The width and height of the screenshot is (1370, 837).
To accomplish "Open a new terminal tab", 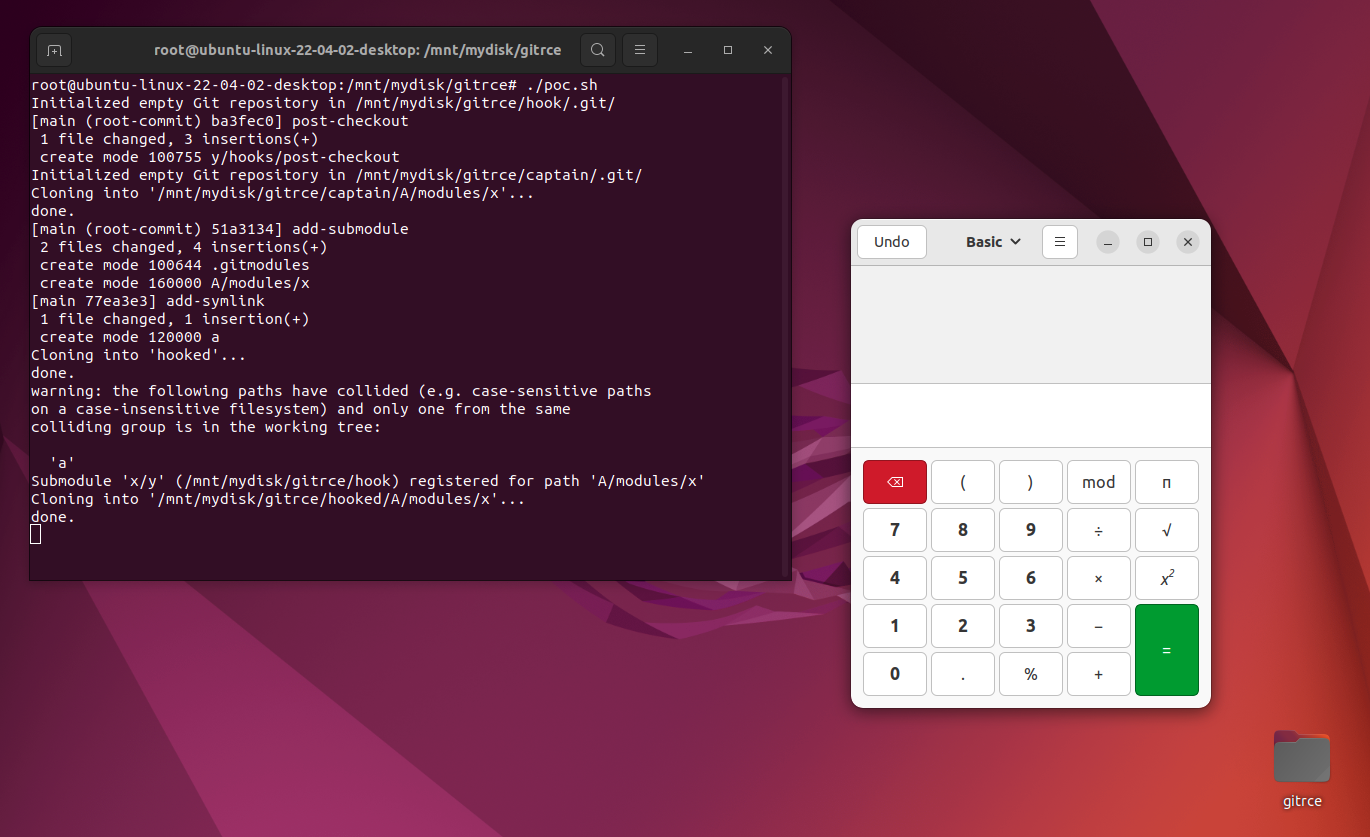I will [53, 49].
